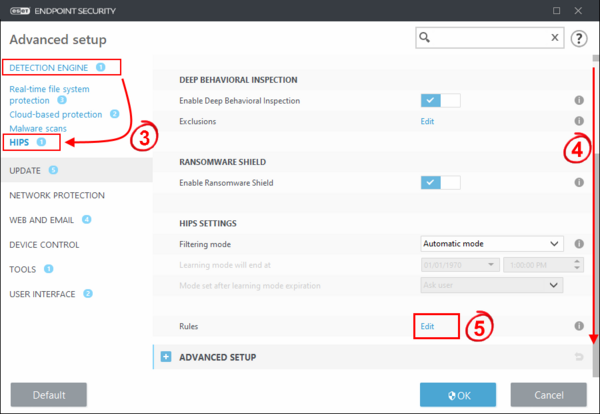The width and height of the screenshot is (600, 414).
Task: Clear the search field with X
Action: pyautogui.click(x=555, y=37)
